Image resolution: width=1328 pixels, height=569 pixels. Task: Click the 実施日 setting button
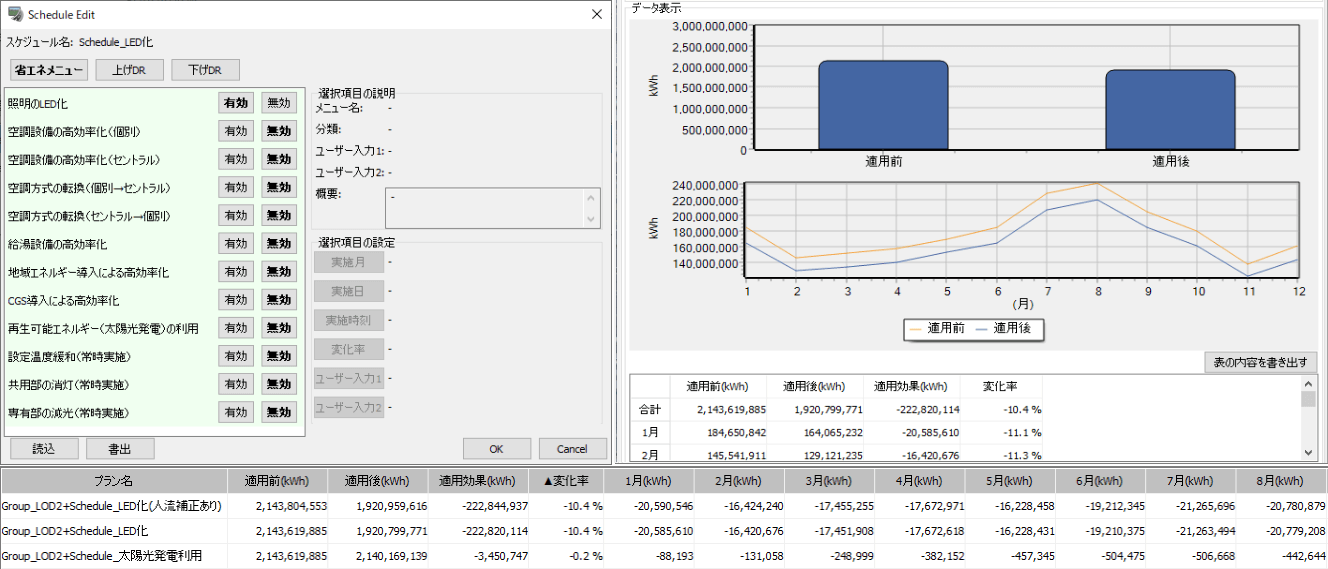(349, 291)
